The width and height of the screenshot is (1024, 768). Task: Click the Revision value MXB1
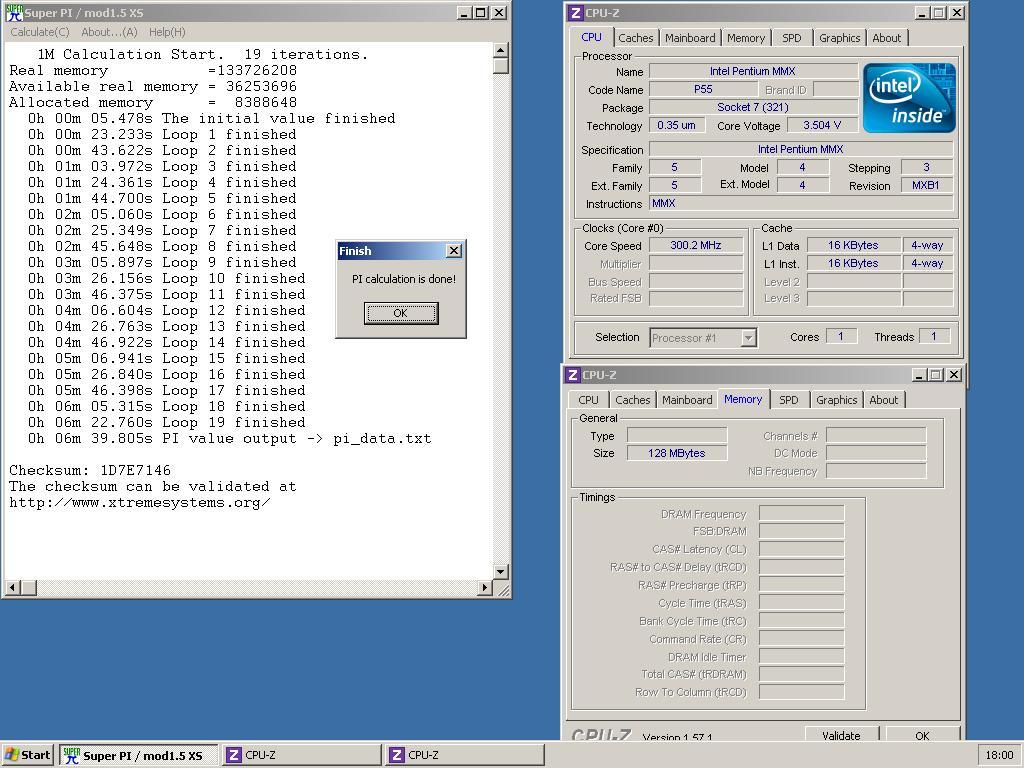926,185
